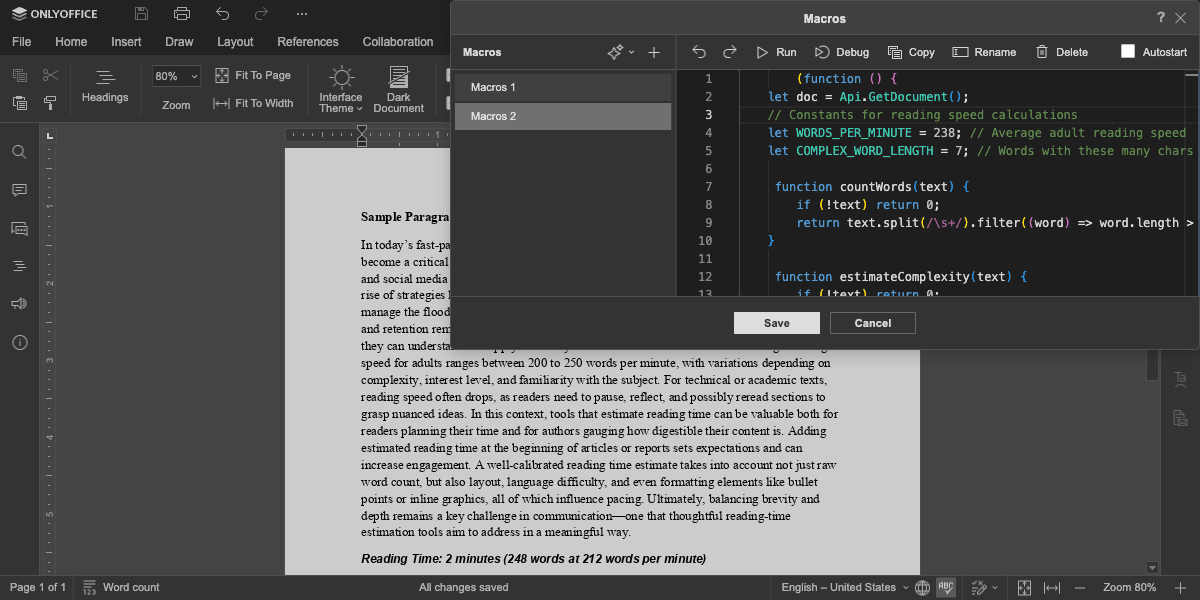Enable the Autostart checkbox
Viewport: 1200px width, 600px height.
tap(1128, 52)
